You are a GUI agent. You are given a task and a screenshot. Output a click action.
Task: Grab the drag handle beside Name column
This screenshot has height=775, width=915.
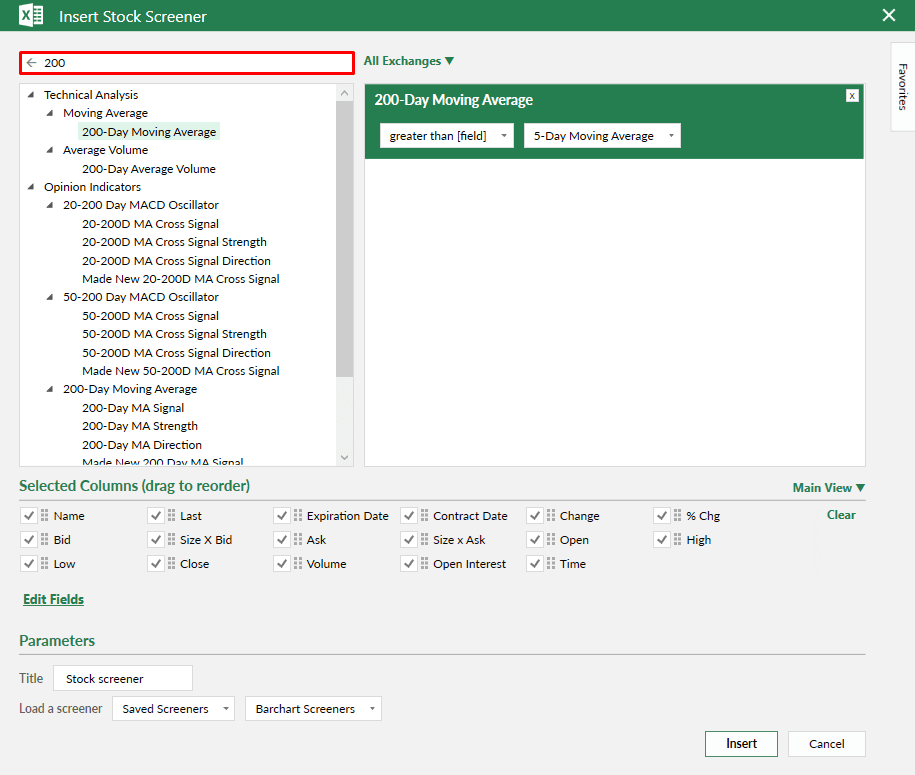[x=44, y=516]
